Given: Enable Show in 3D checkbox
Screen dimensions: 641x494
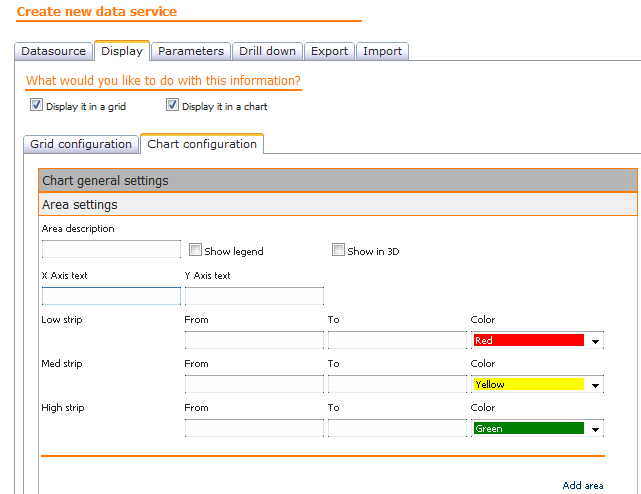Looking at the screenshot, I should coord(339,251).
